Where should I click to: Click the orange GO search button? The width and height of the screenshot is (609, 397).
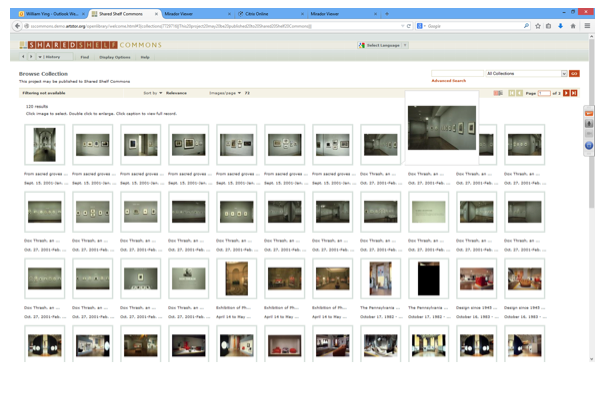(574, 73)
